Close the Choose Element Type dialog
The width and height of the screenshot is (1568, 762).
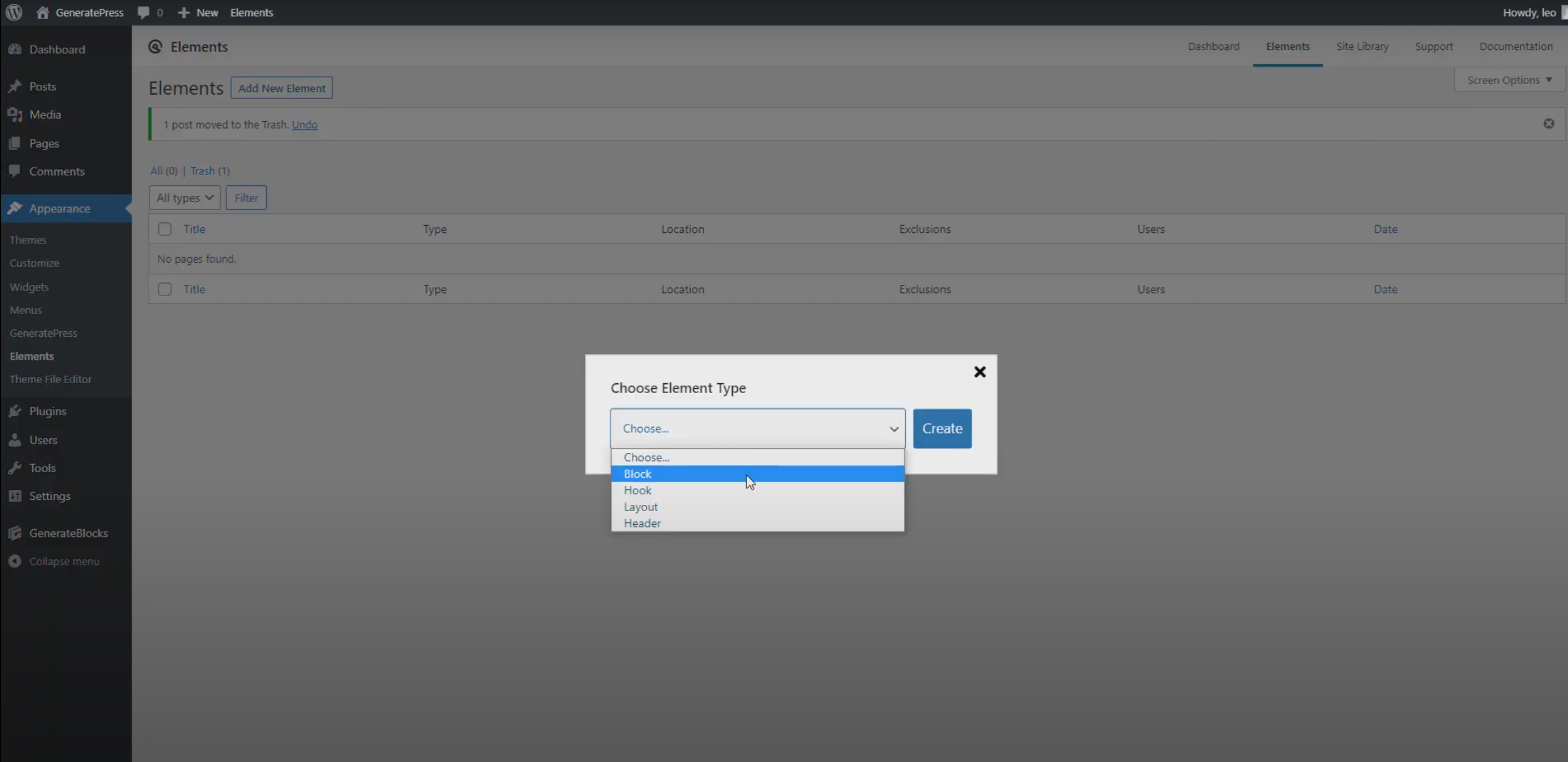[x=979, y=372]
